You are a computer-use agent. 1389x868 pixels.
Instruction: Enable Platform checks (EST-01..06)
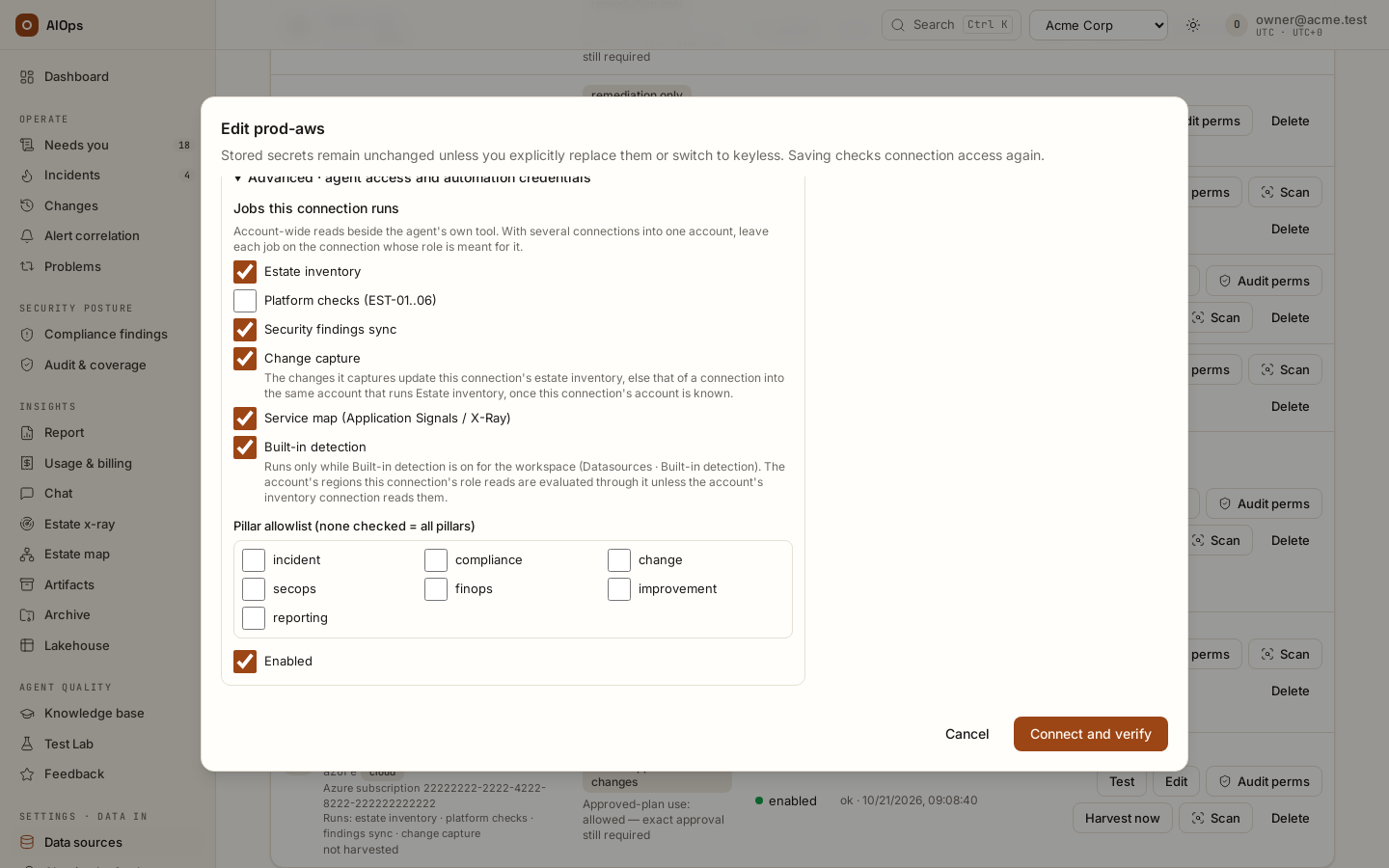[x=245, y=301]
